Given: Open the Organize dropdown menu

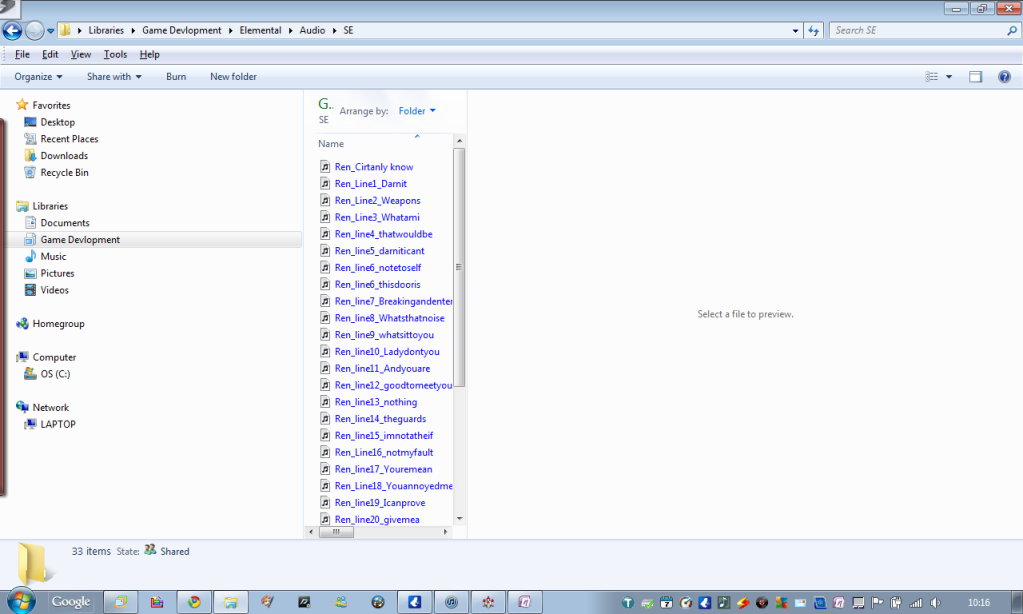Looking at the screenshot, I should (39, 77).
